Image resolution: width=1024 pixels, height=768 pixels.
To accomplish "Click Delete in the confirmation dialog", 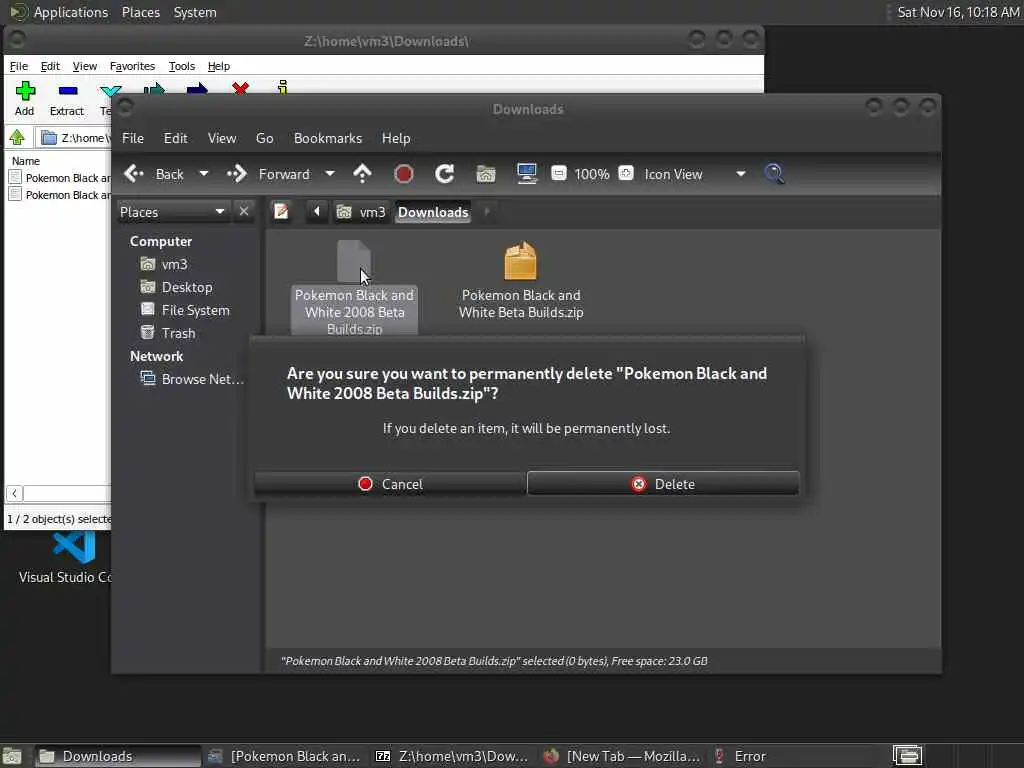I will (x=663, y=484).
